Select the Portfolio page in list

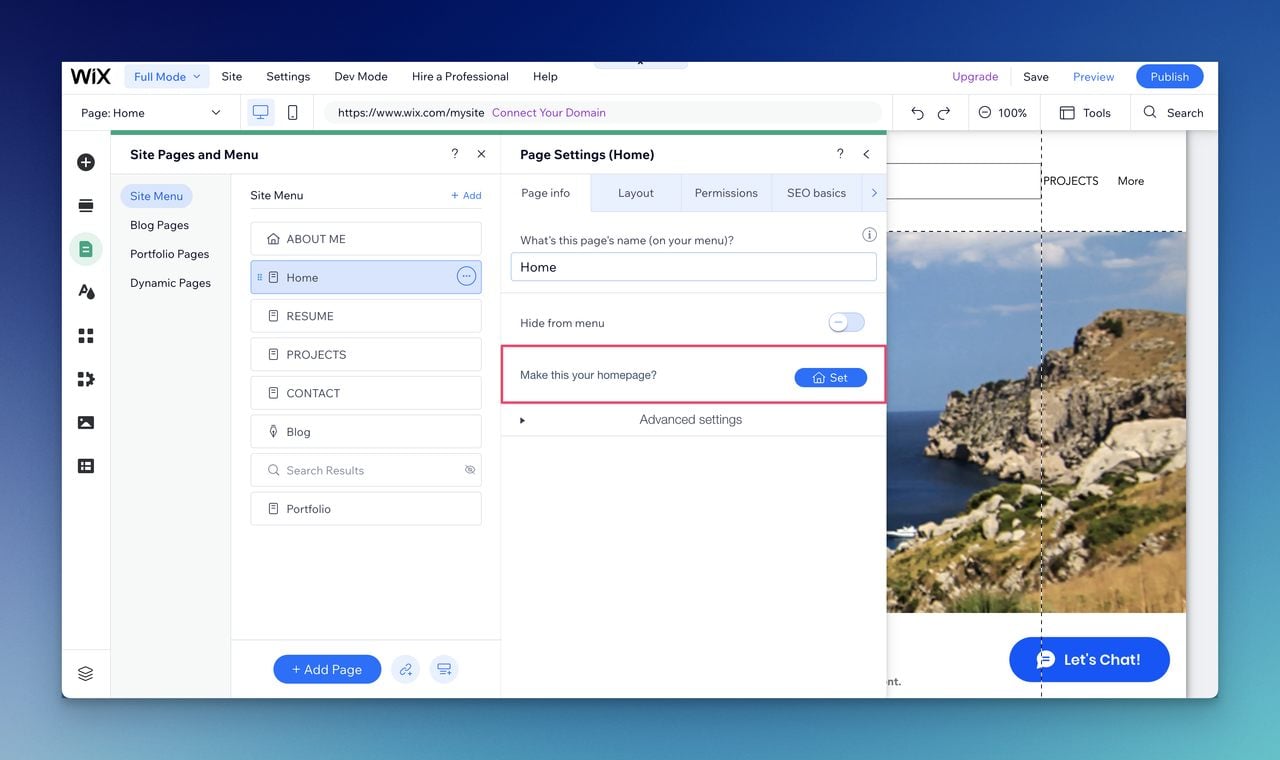pyautogui.click(x=366, y=509)
